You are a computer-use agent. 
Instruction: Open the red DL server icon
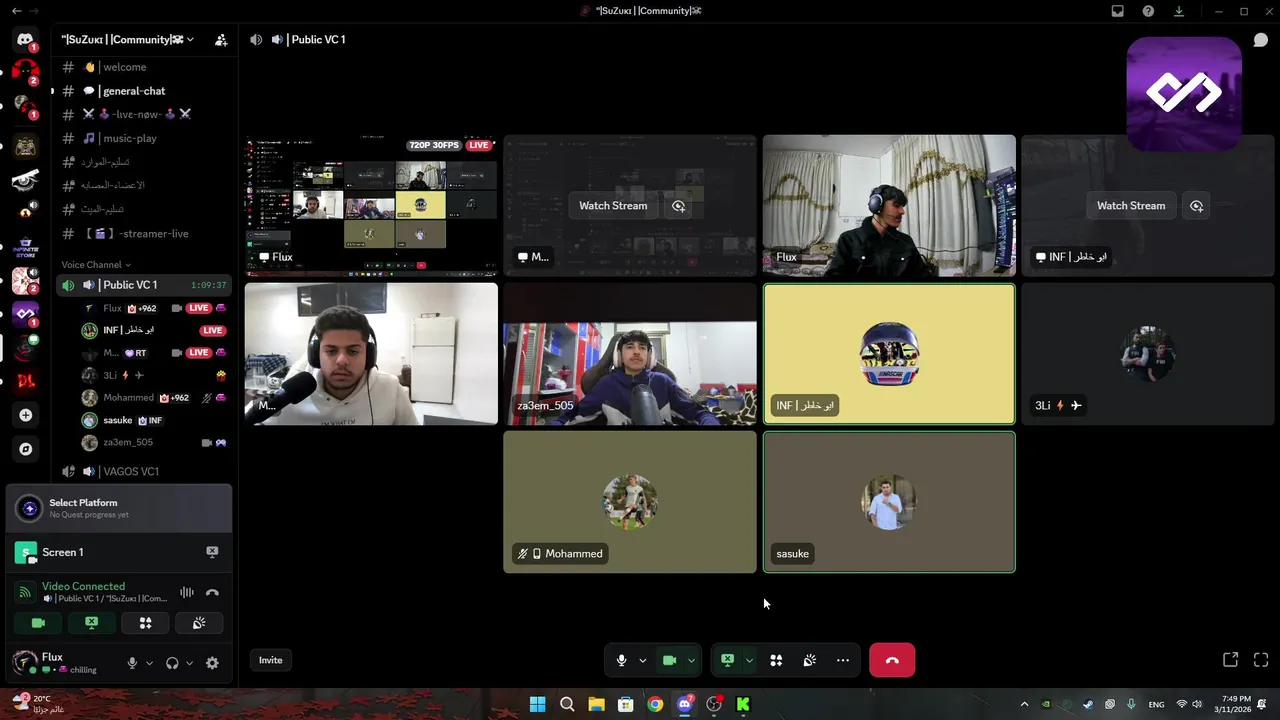point(25,381)
